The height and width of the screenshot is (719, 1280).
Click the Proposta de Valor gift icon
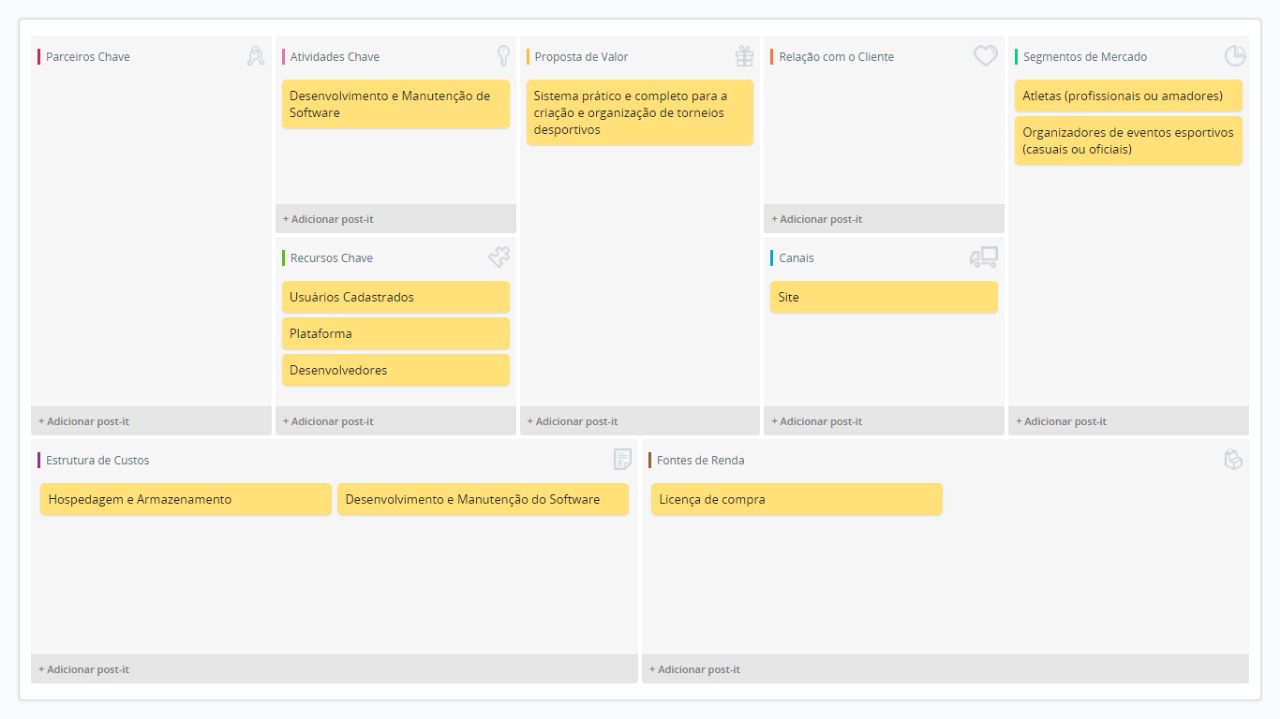(x=744, y=57)
